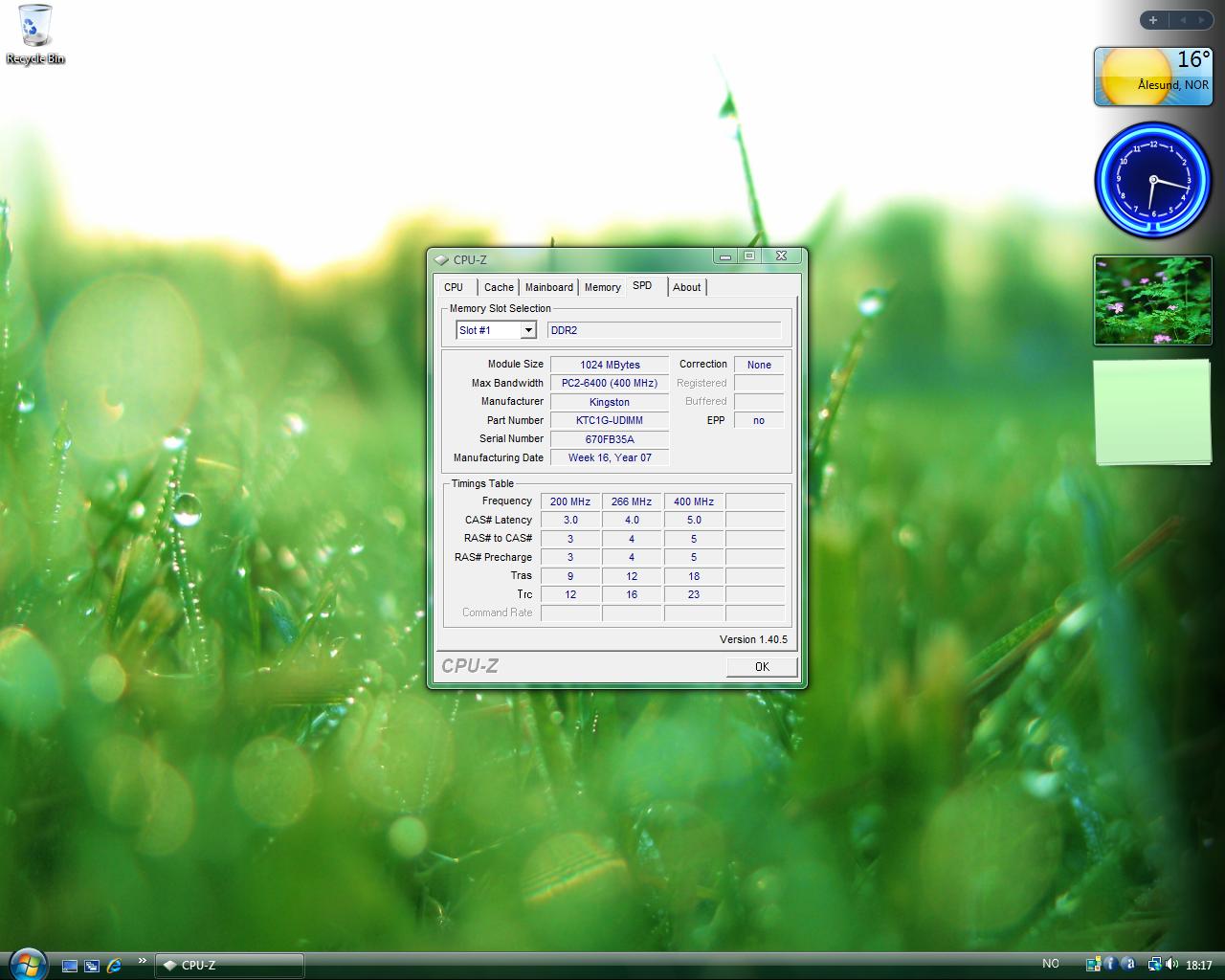1225x980 pixels.
Task: Switch to the Cache tab
Action: pos(499,287)
